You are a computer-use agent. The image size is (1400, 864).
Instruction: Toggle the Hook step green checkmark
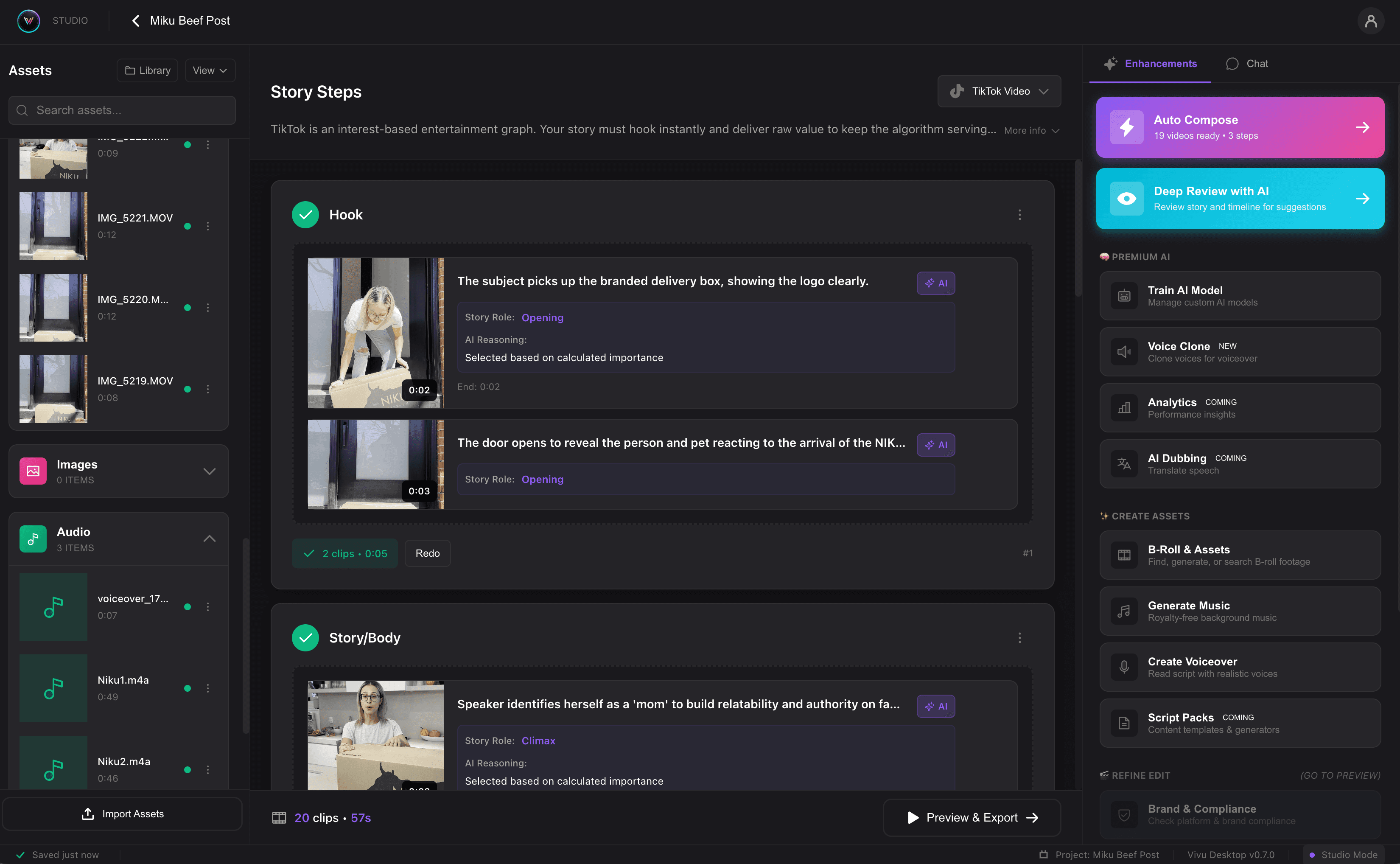[x=305, y=215]
